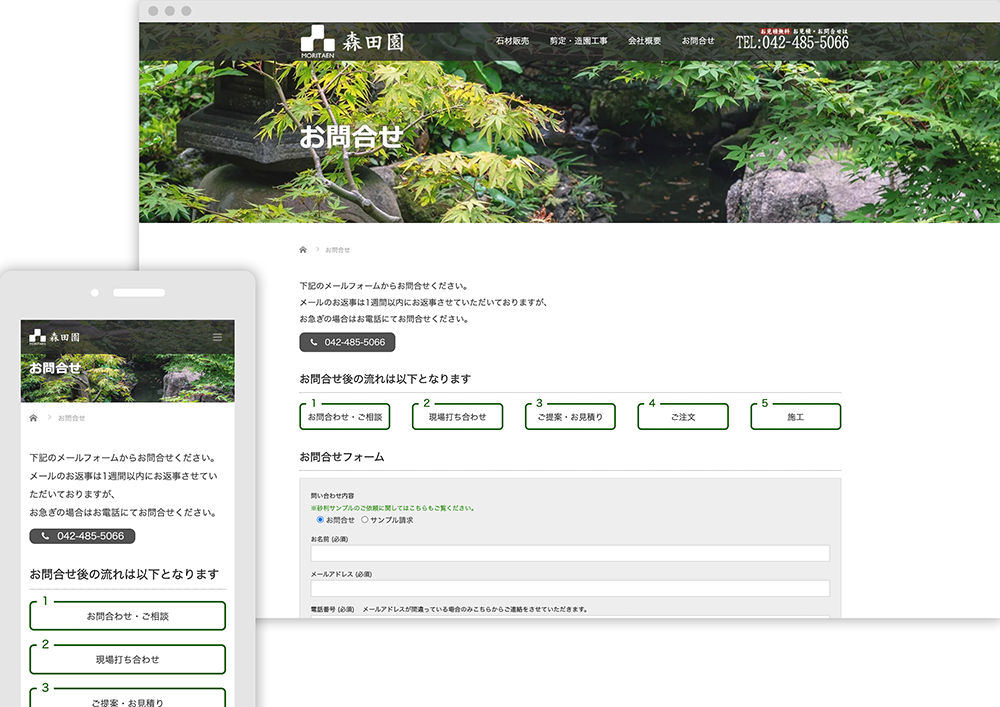Tap mobile step 2 現場打ち合わせ box
Viewport: 1000px width, 707px height.
pos(127,660)
